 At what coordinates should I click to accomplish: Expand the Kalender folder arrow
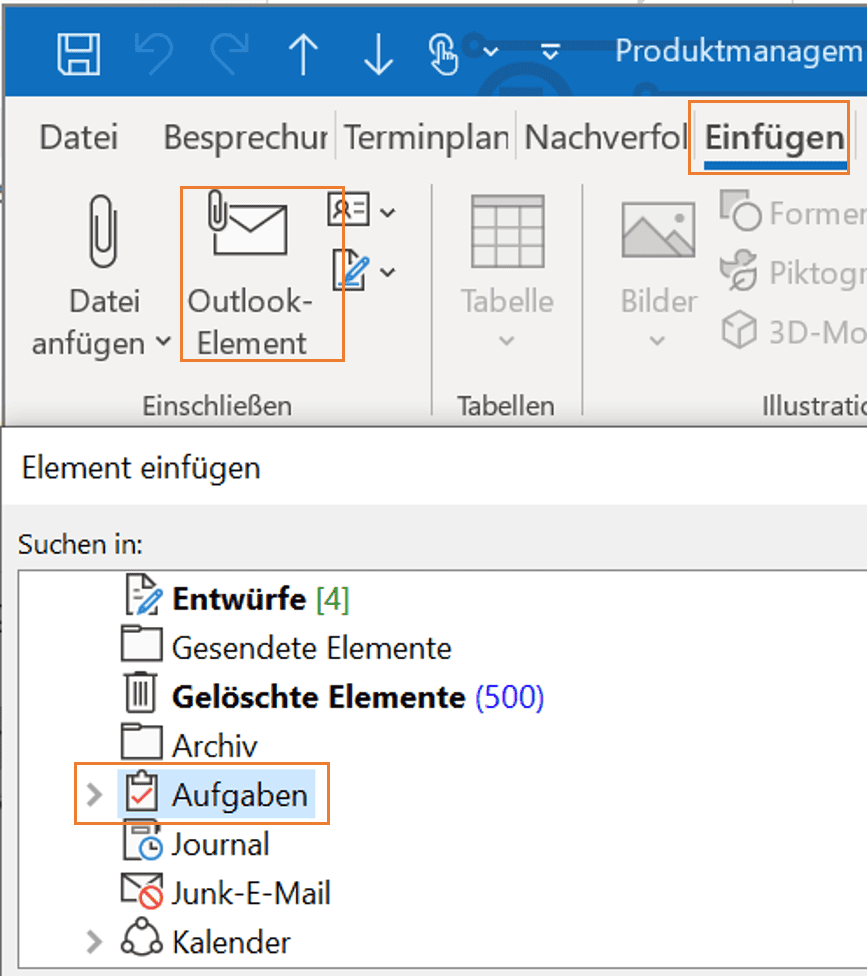click(95, 942)
